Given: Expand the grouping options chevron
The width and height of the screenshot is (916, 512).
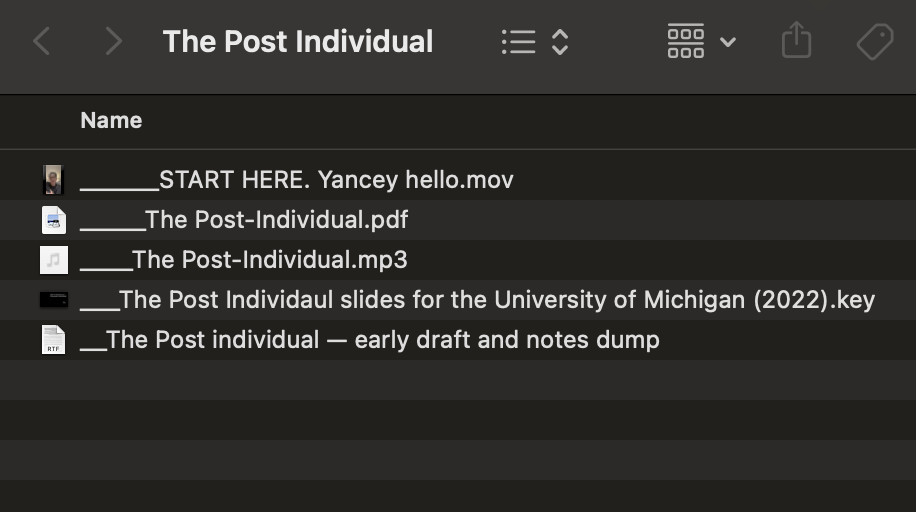Looking at the screenshot, I should [x=728, y=42].
